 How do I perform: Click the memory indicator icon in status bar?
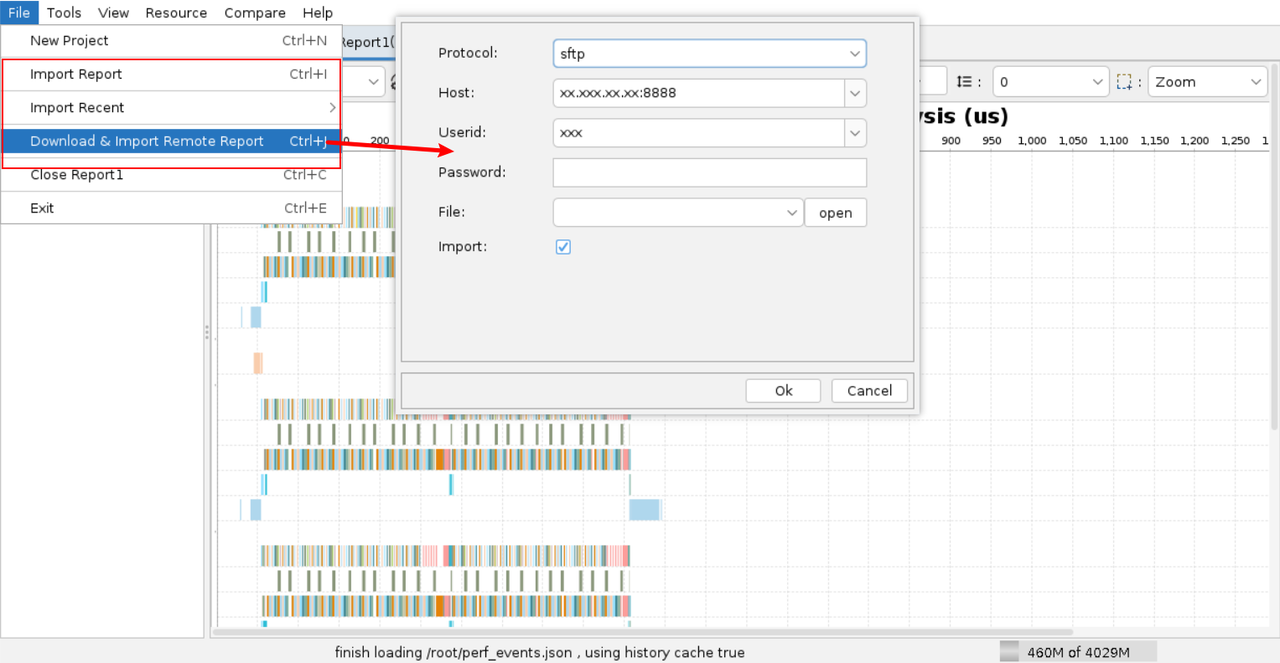click(x=1010, y=652)
